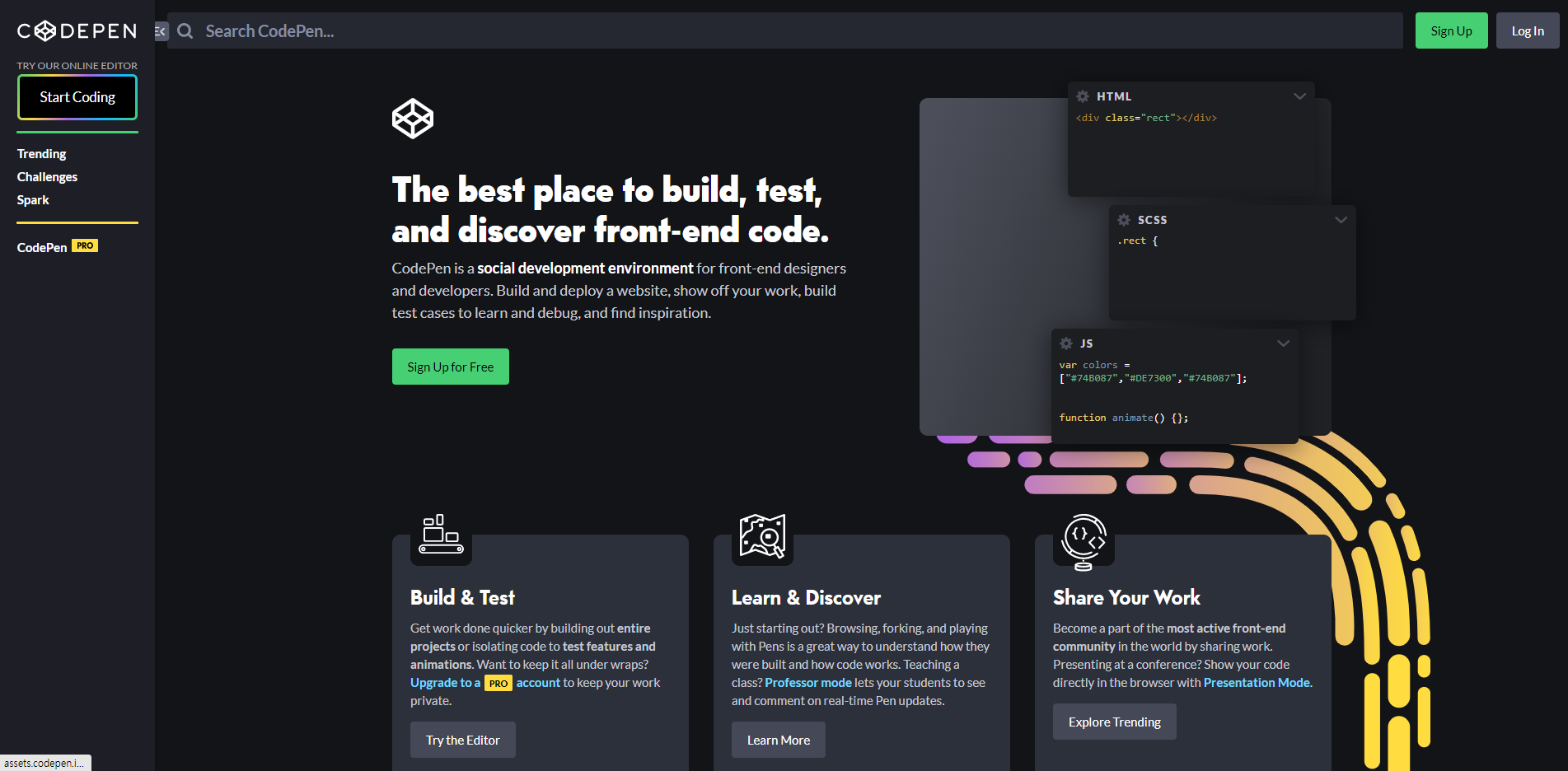
Task: Open the JS panel settings gear
Action: pyautogui.click(x=1066, y=343)
